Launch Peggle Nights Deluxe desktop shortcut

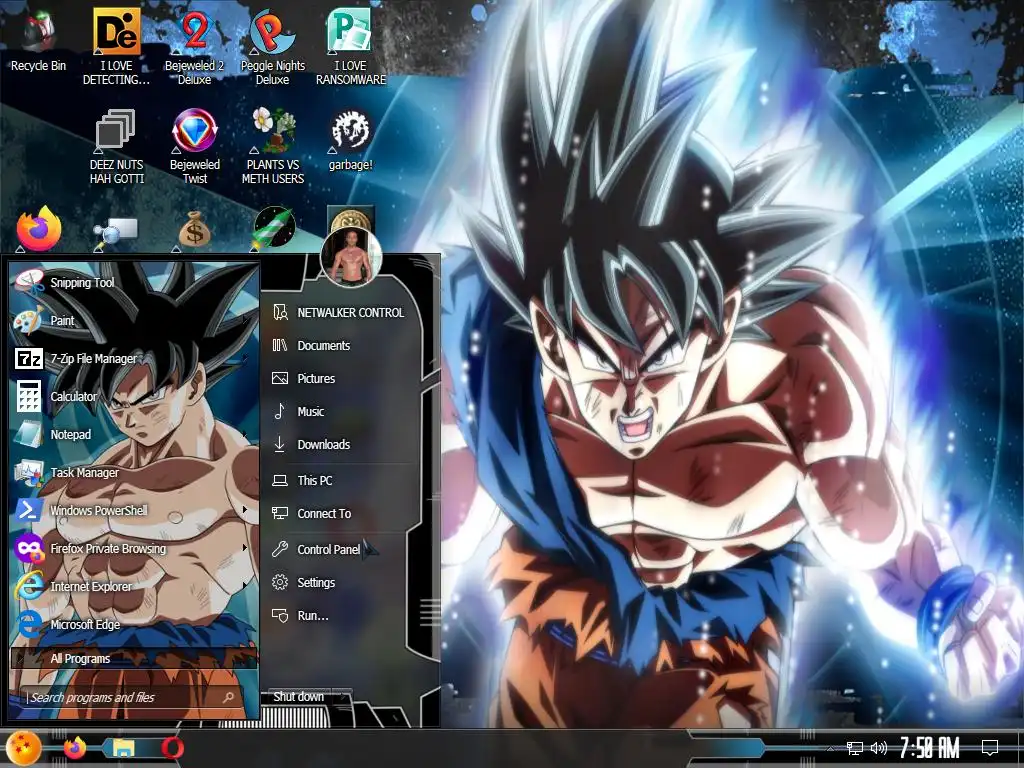tap(272, 47)
